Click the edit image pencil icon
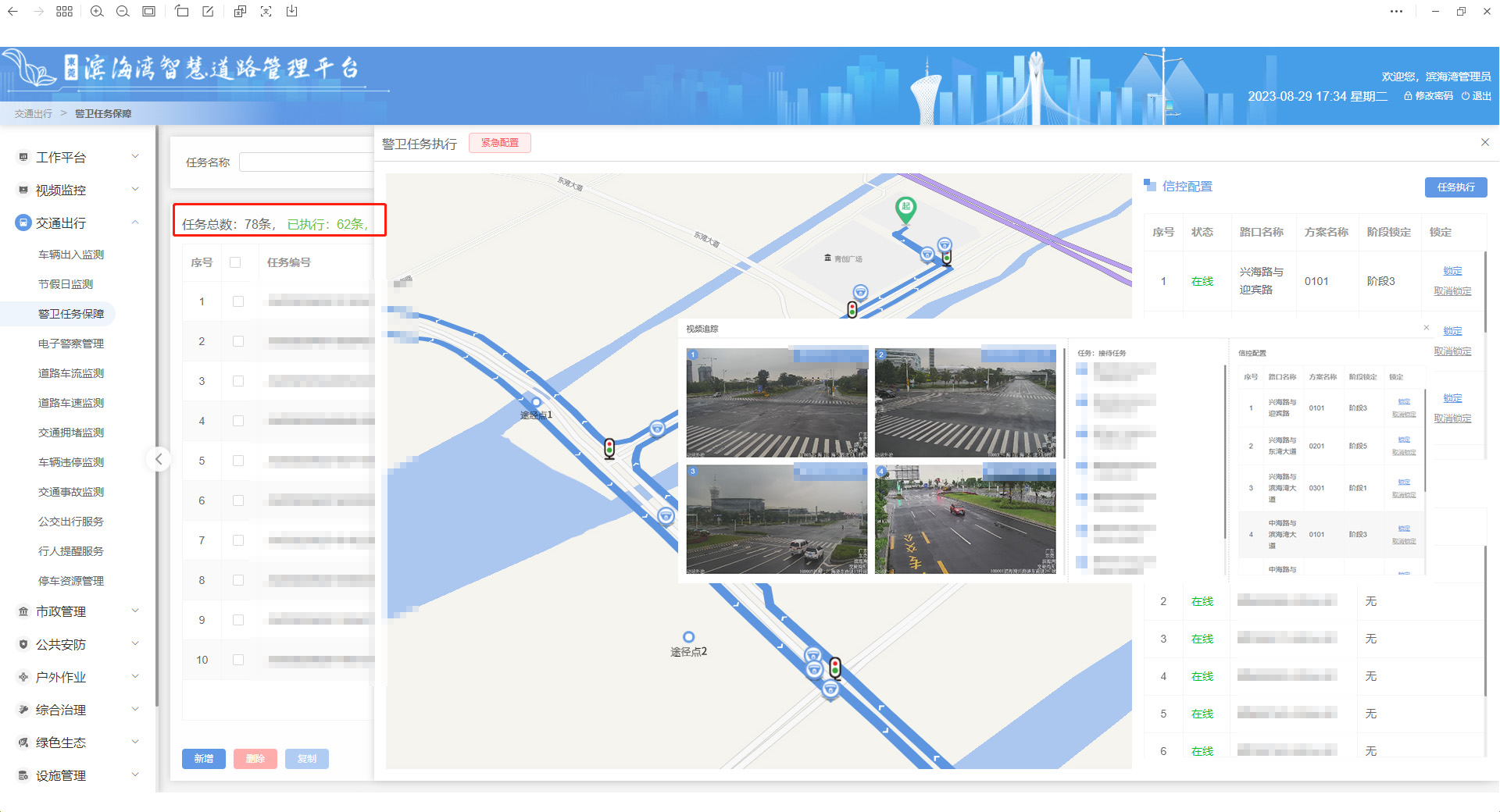The width and height of the screenshot is (1500, 812). click(x=208, y=12)
